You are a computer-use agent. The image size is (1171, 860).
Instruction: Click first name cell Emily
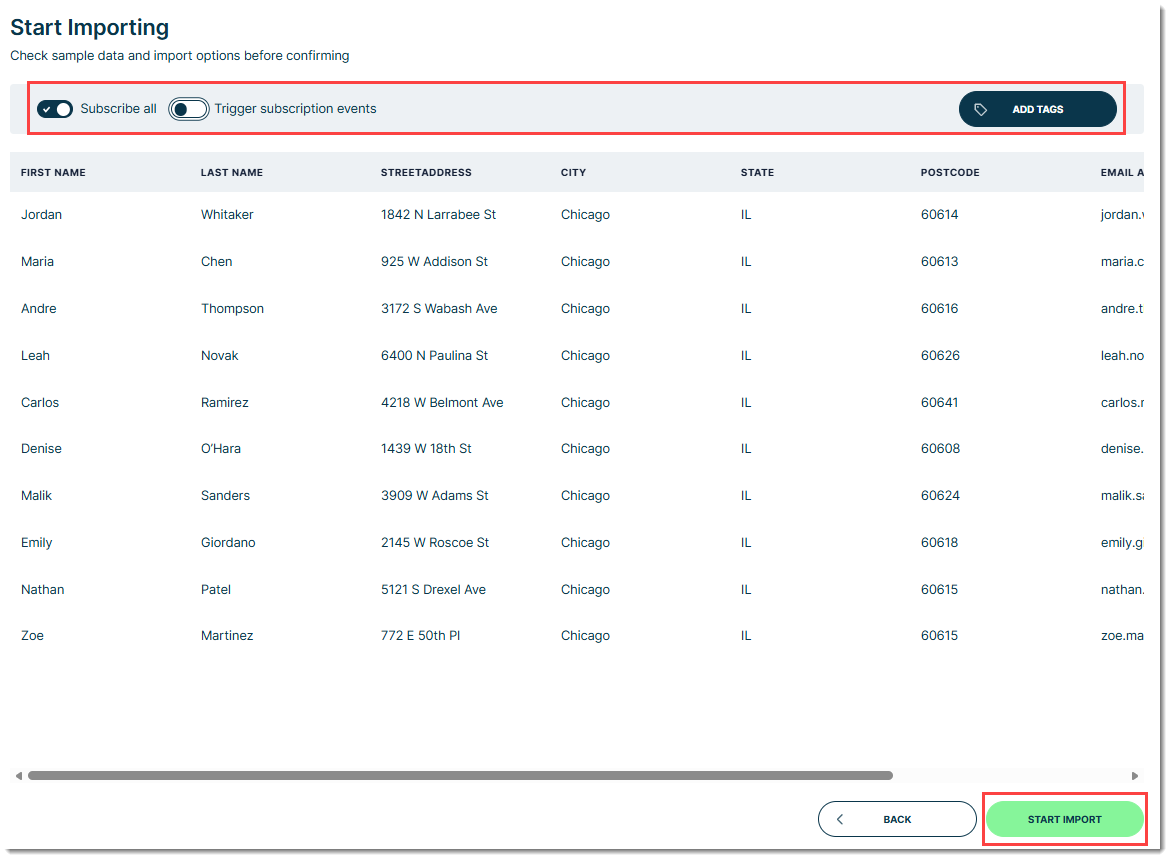tap(37, 543)
